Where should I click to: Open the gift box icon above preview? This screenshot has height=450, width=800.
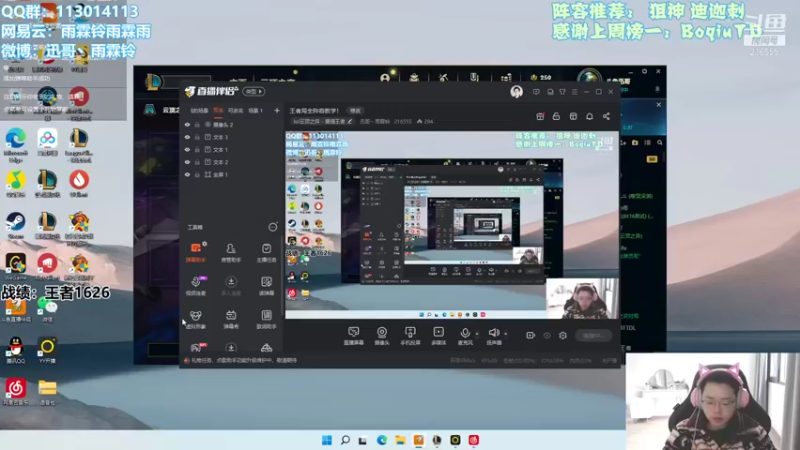(x=540, y=116)
